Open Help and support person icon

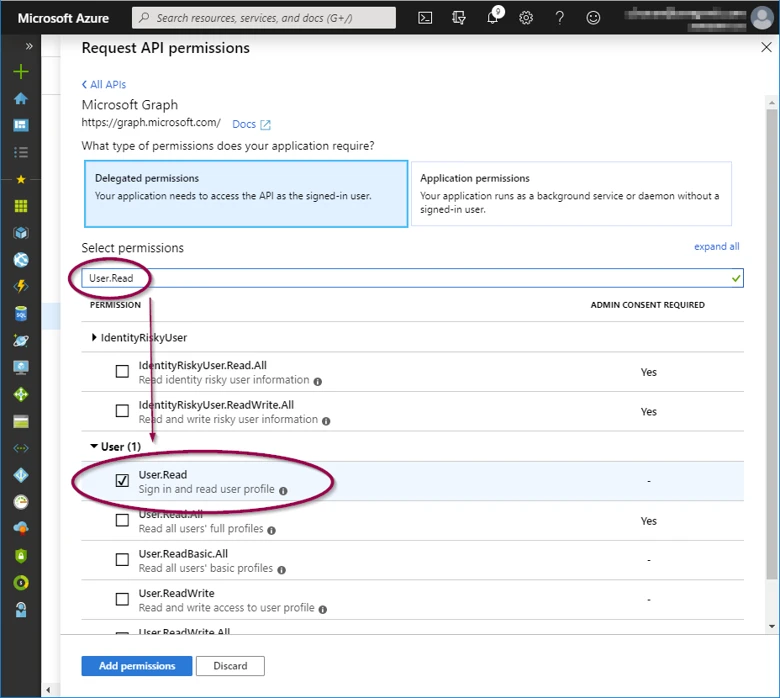coord(21,609)
